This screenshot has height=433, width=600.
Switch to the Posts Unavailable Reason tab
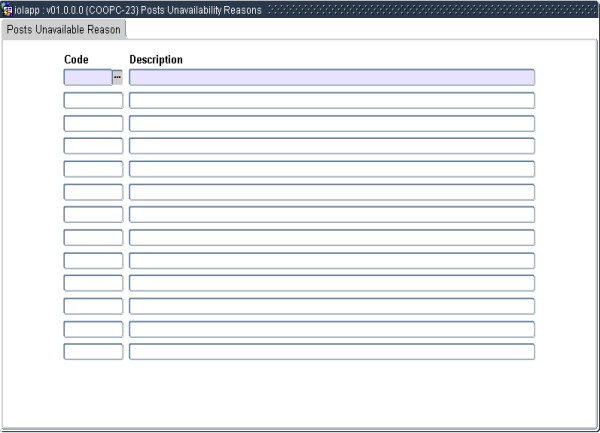coord(63,30)
